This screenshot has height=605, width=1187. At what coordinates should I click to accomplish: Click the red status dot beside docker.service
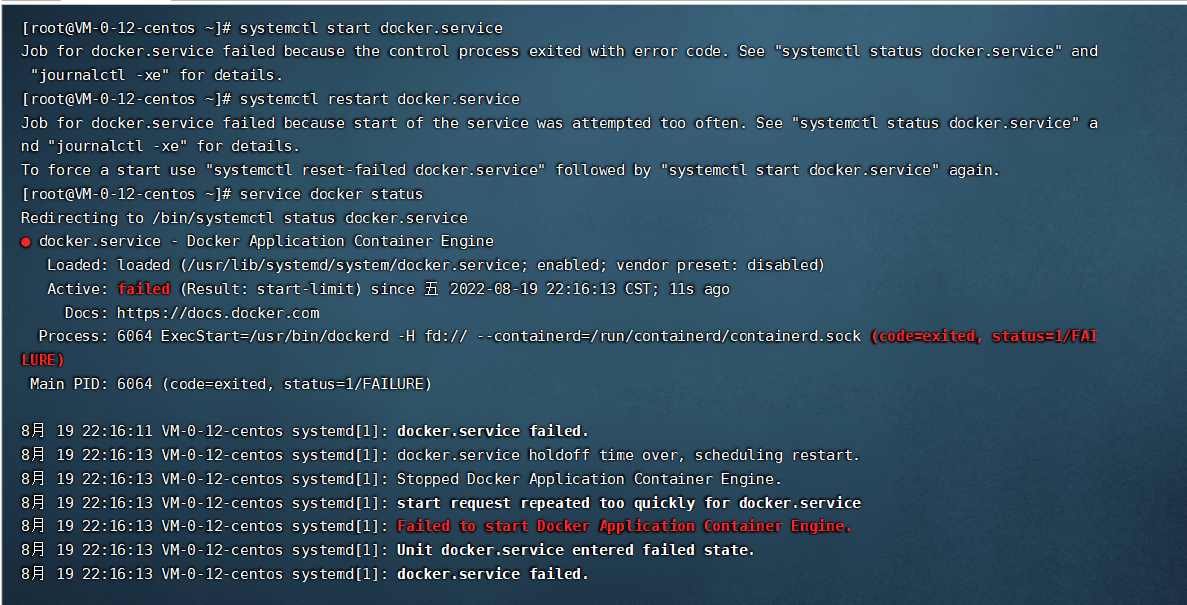(26, 242)
